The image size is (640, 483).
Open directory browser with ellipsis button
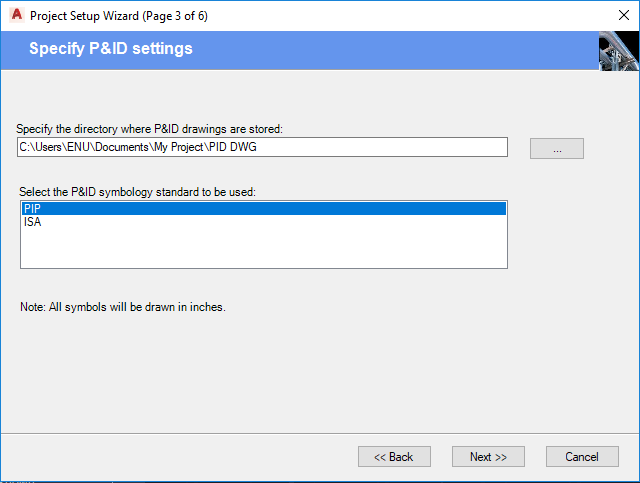[x=557, y=148]
